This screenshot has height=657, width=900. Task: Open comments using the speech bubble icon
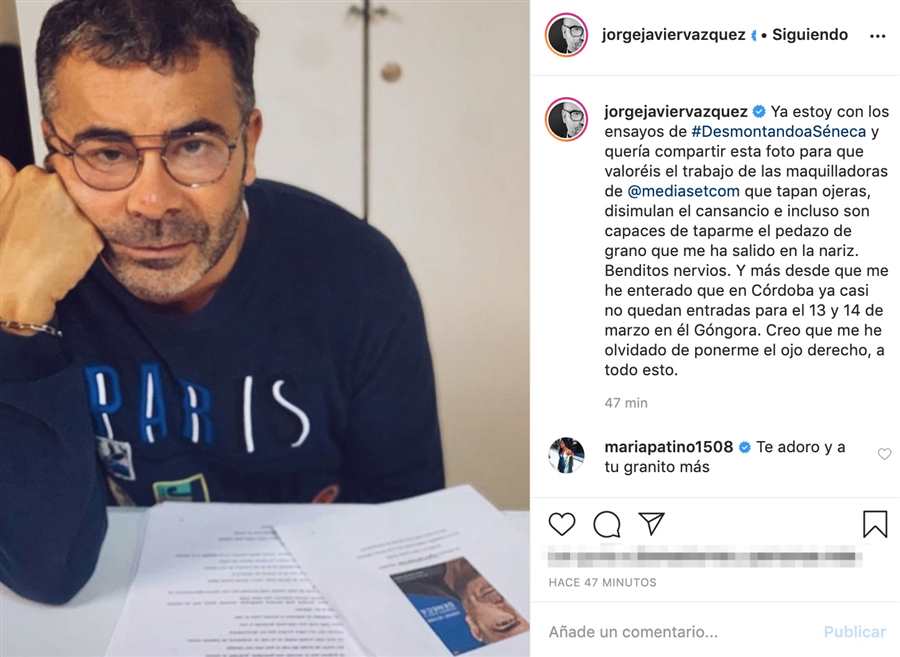click(607, 524)
